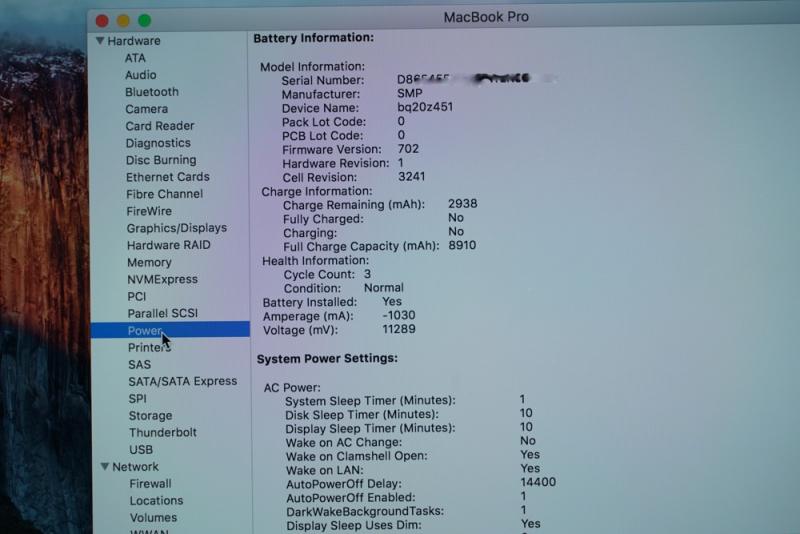
Task: Select the highlighted Power item
Action: coord(170,330)
